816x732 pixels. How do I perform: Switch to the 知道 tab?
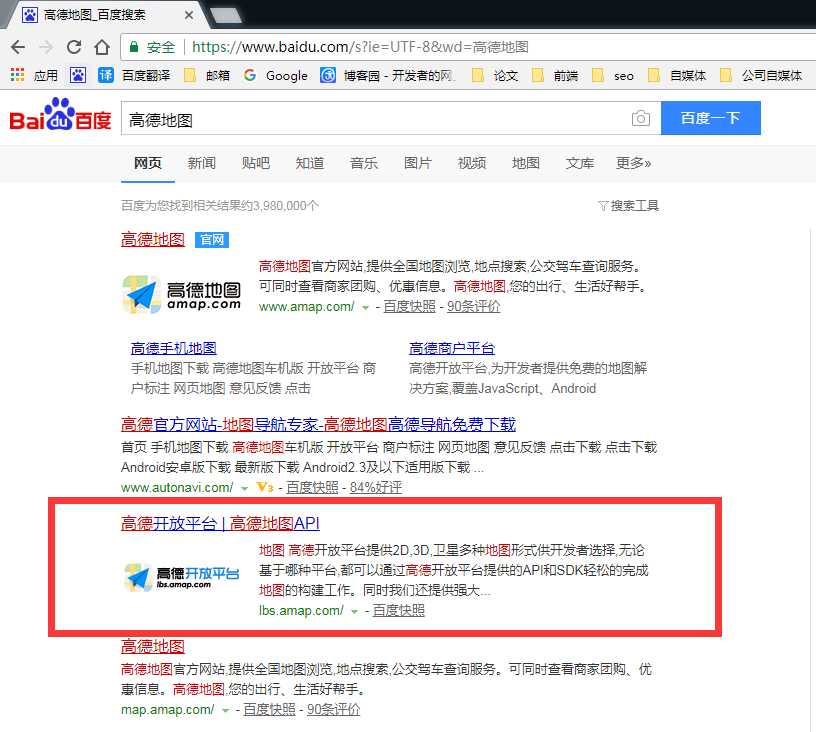pyautogui.click(x=310, y=163)
